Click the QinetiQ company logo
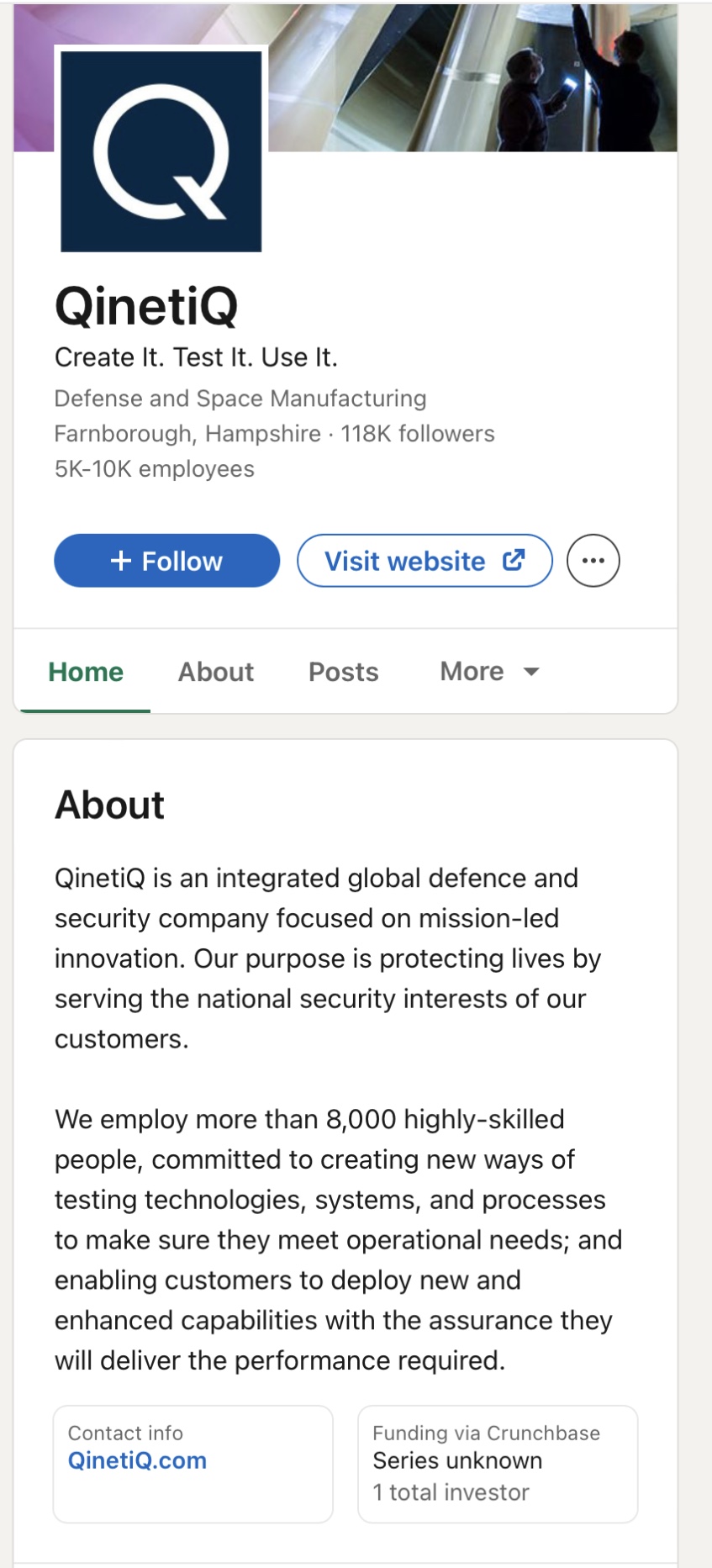The image size is (712, 1568). (161, 151)
